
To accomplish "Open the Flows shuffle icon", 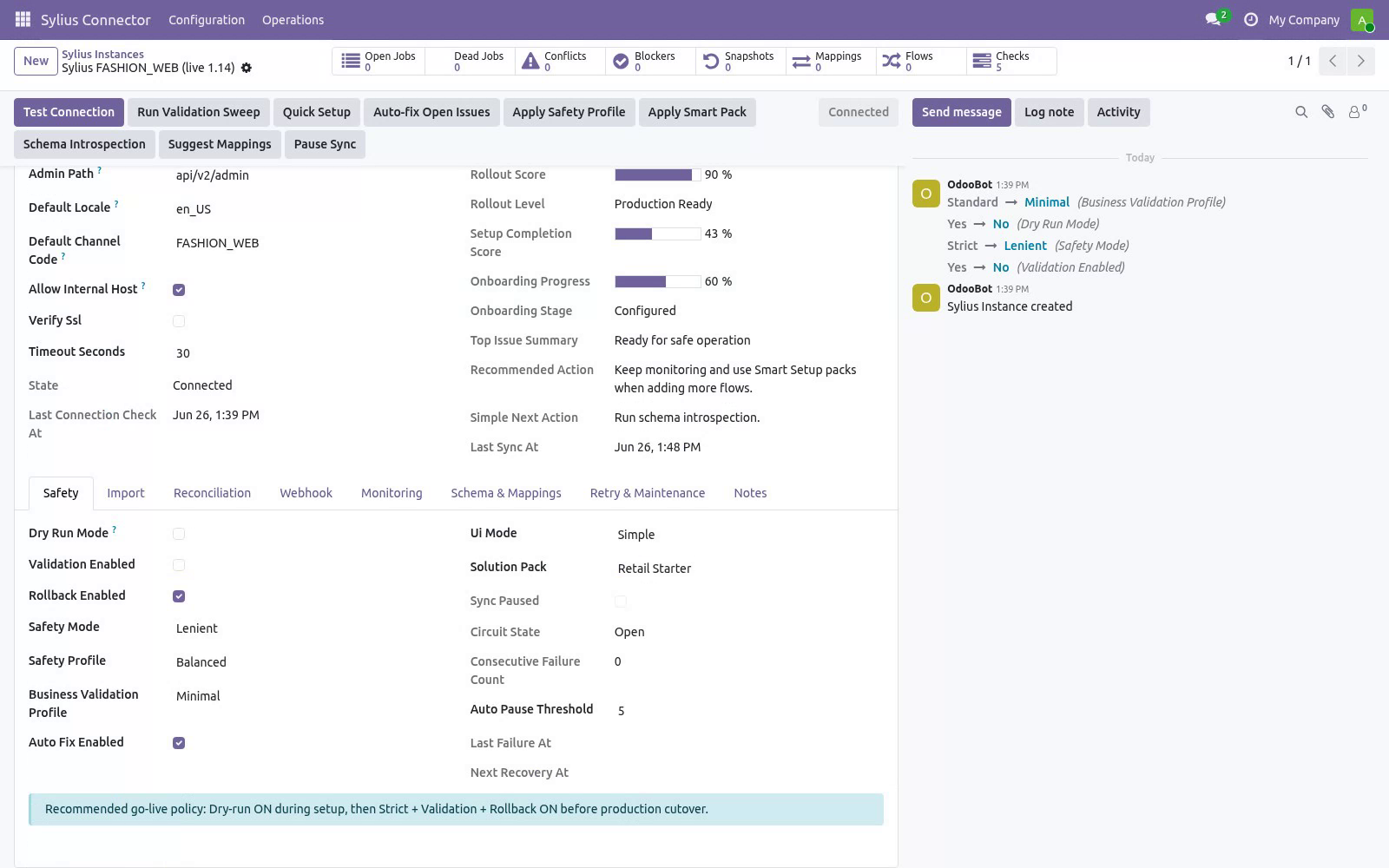I will (x=892, y=61).
